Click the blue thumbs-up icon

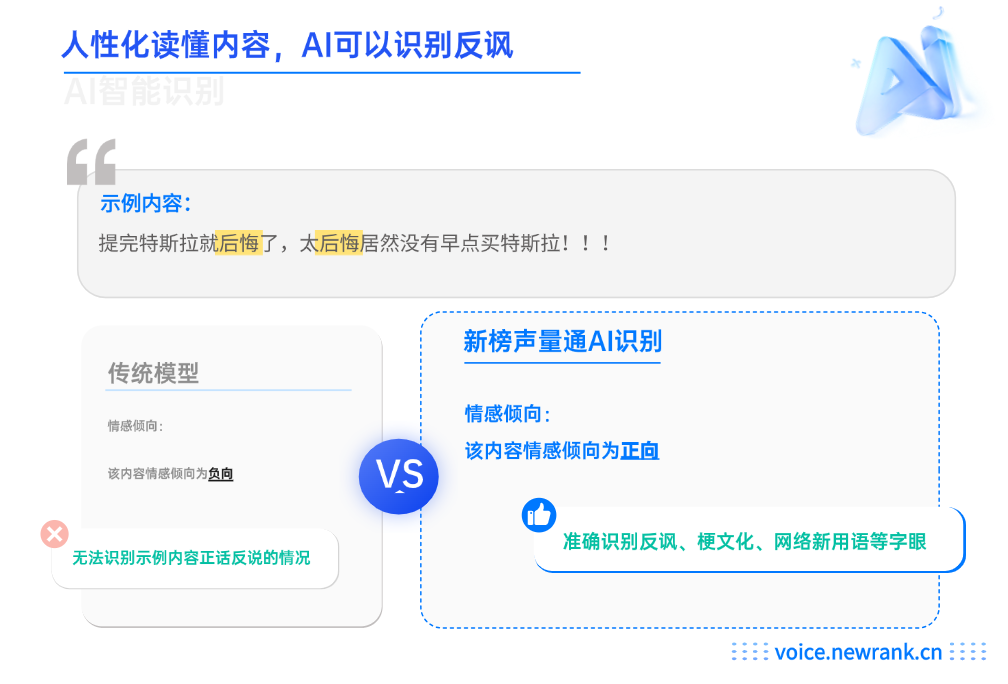(539, 515)
